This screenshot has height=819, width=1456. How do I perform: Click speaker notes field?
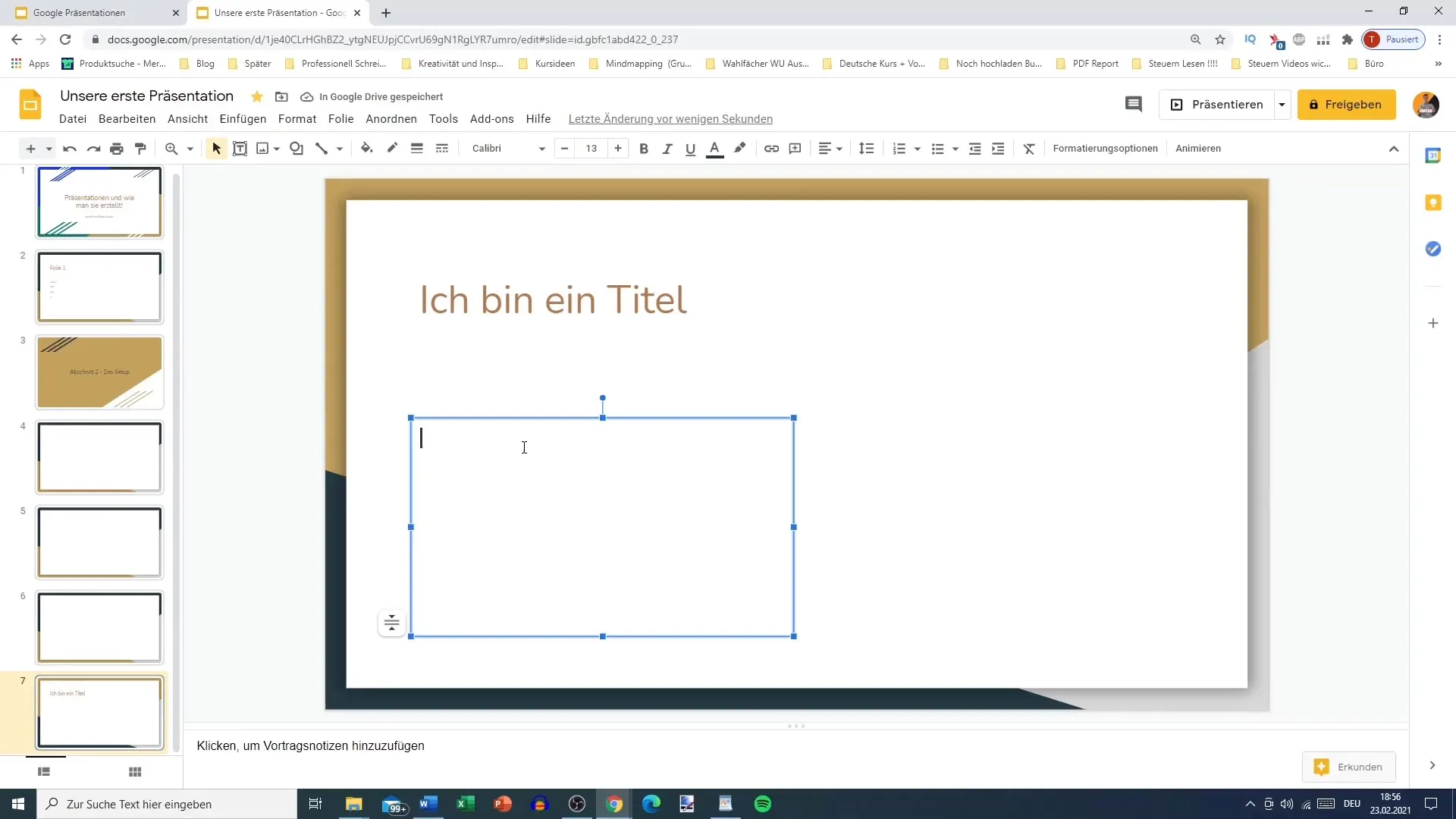click(x=796, y=746)
